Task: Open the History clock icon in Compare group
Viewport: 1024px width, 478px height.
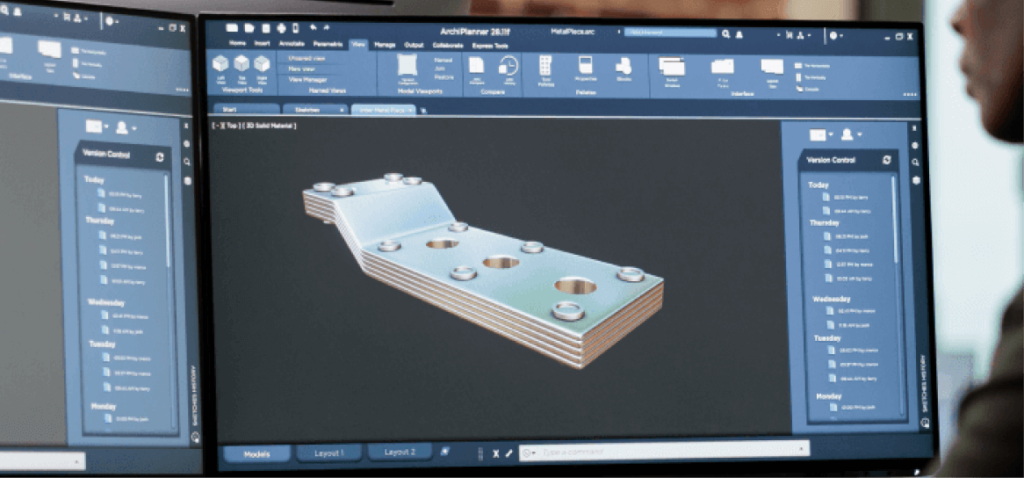Action: click(508, 65)
